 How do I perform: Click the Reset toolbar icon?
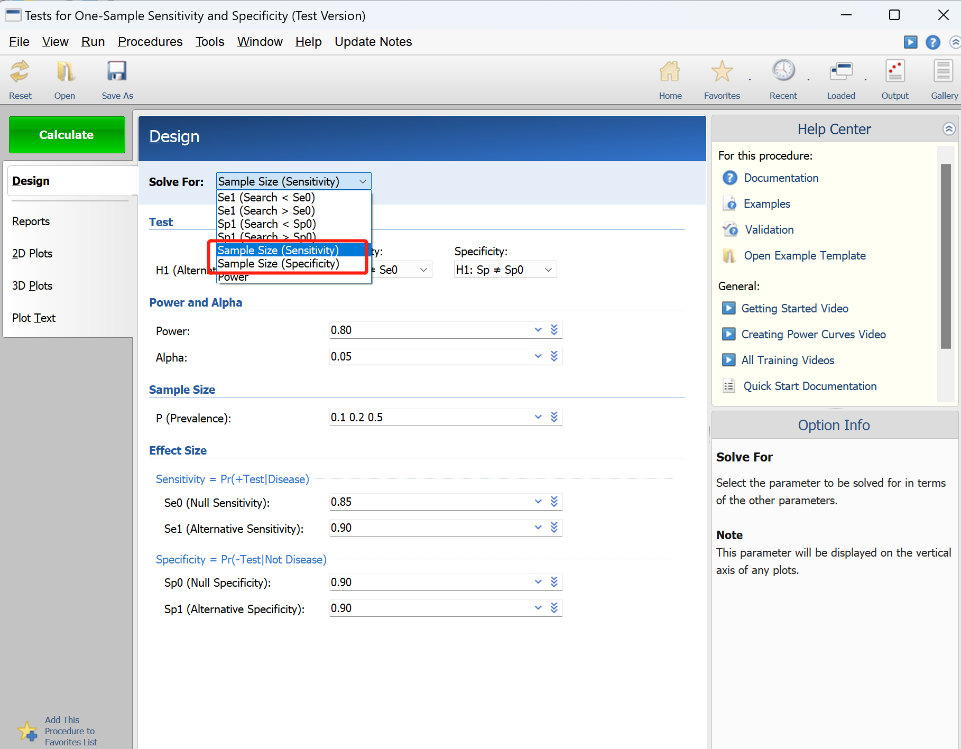[20, 72]
